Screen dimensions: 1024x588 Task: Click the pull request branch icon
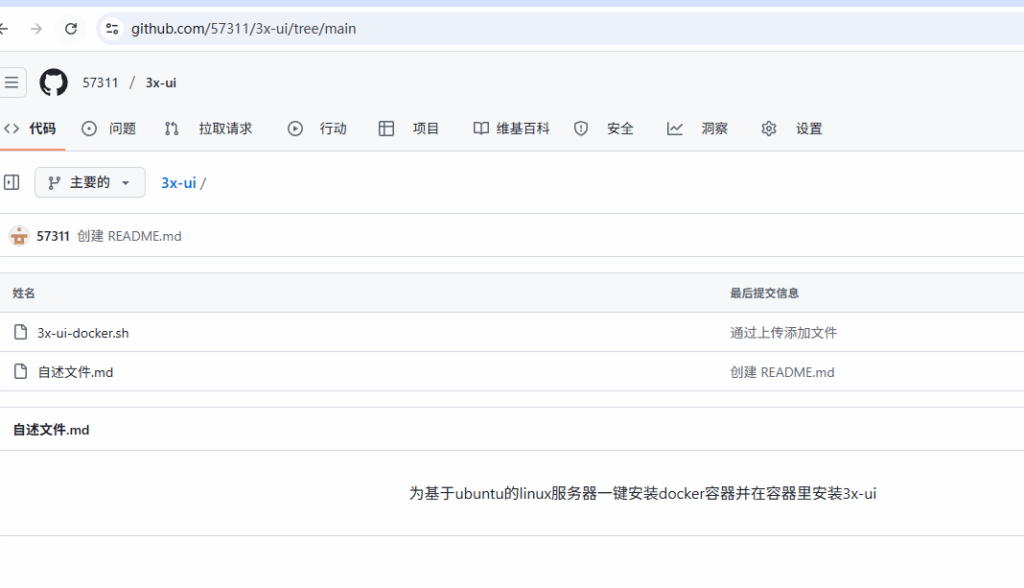(x=171, y=129)
